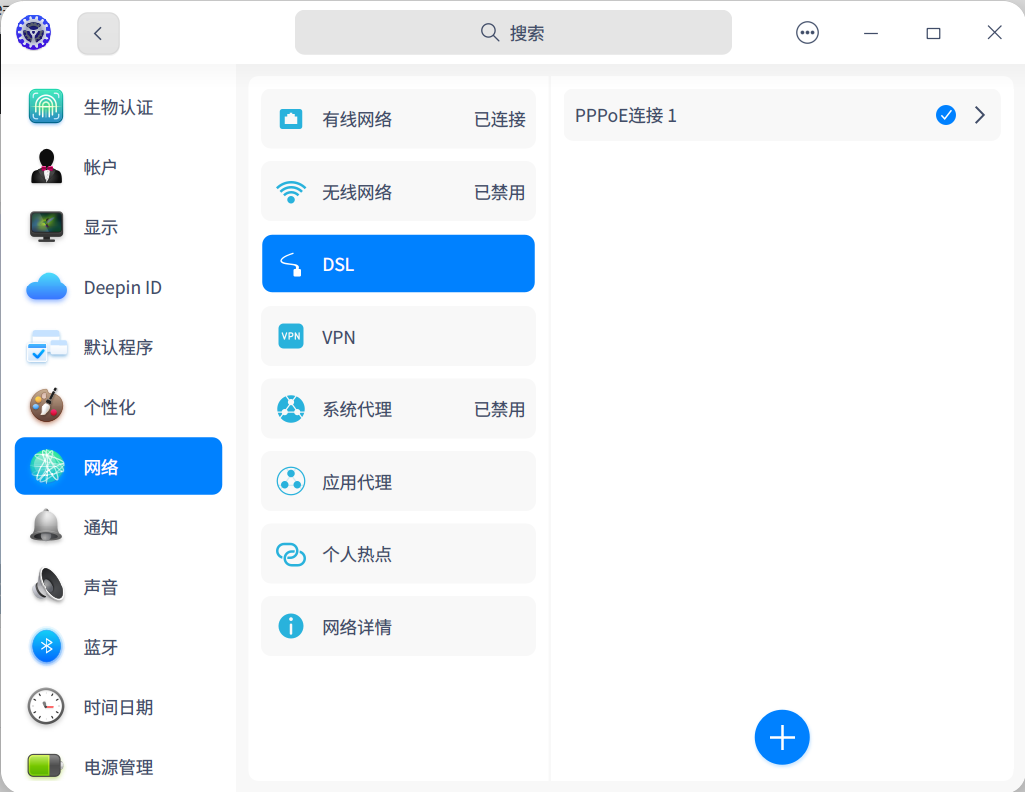1025x792 pixels.
Task: Open the 网络详情 panel
Action: 398,626
